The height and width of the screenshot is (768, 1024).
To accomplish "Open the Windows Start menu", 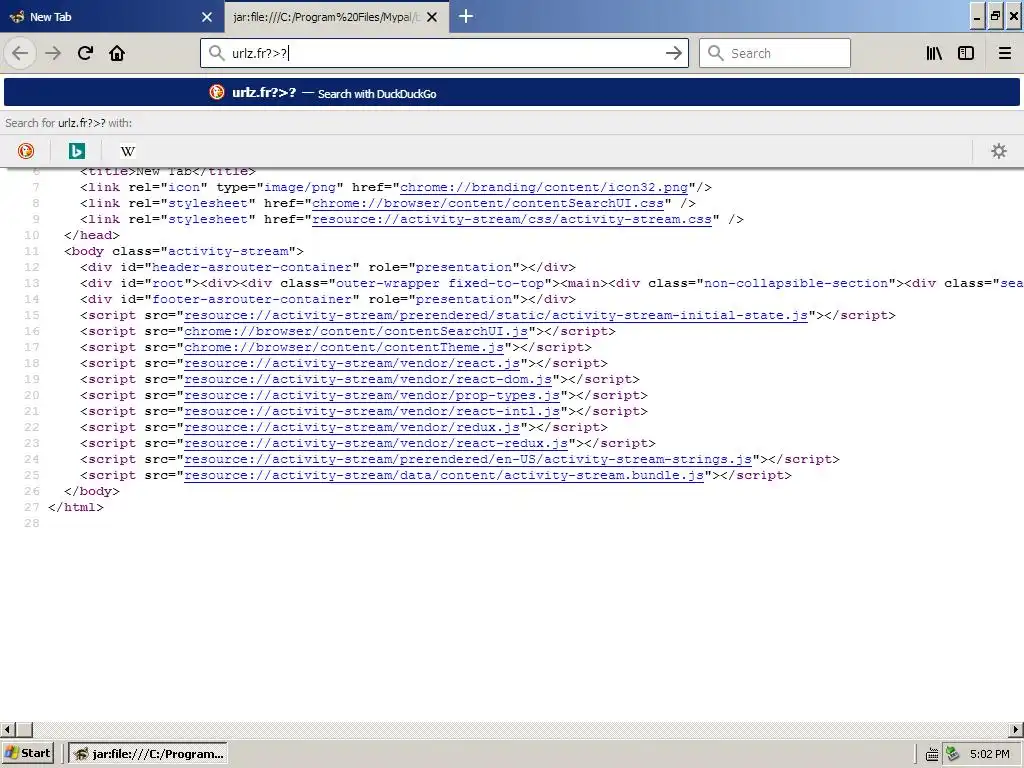I will (x=29, y=753).
